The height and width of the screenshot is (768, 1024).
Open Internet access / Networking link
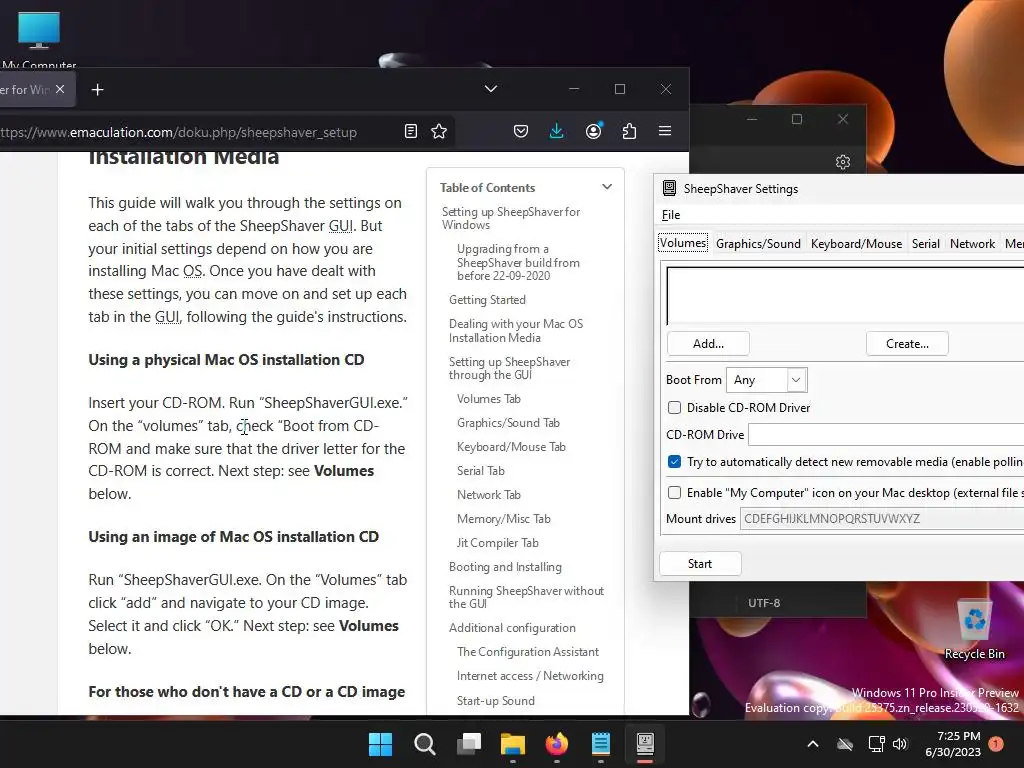click(x=530, y=676)
